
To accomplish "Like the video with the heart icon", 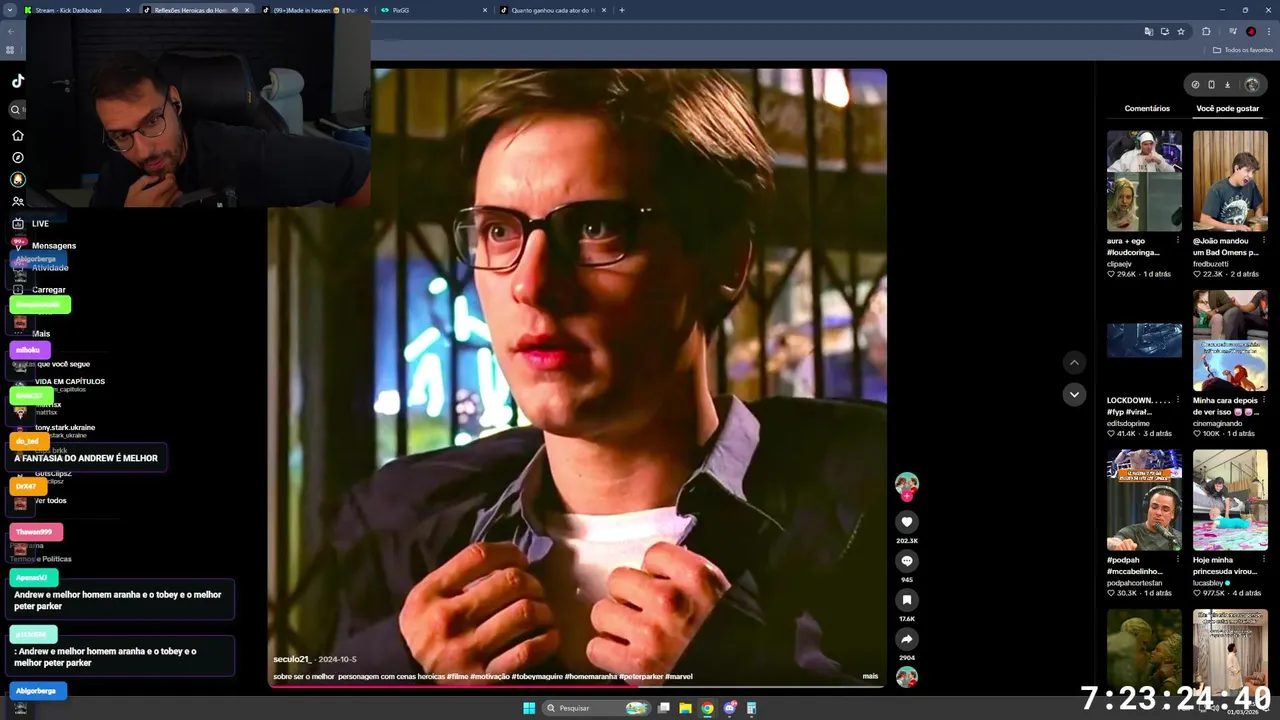I will [907, 522].
